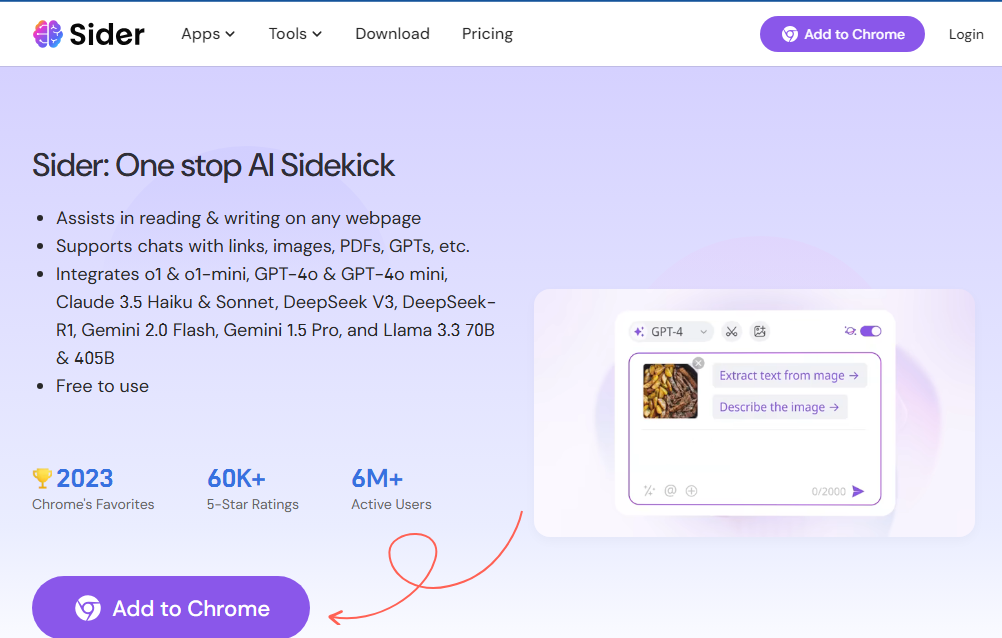This screenshot has width=1002, height=638.
Task: Click the food image thumbnail
Action: [670, 391]
